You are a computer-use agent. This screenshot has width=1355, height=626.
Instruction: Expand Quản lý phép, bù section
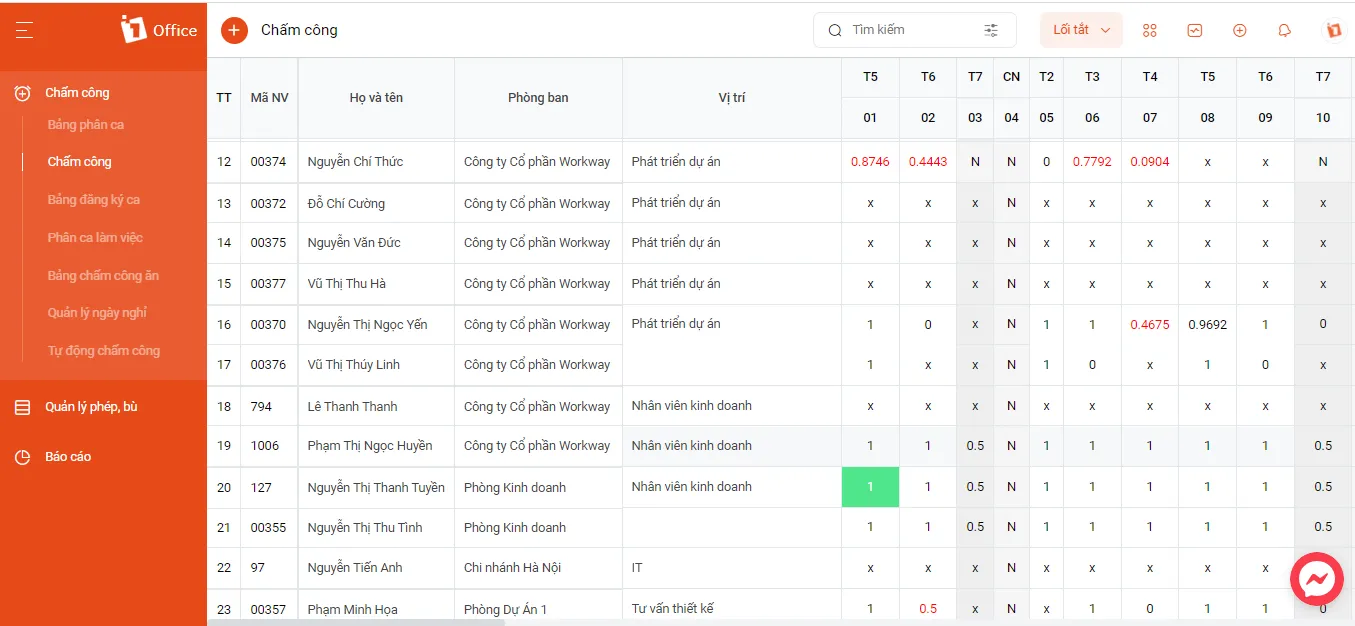click(91, 407)
